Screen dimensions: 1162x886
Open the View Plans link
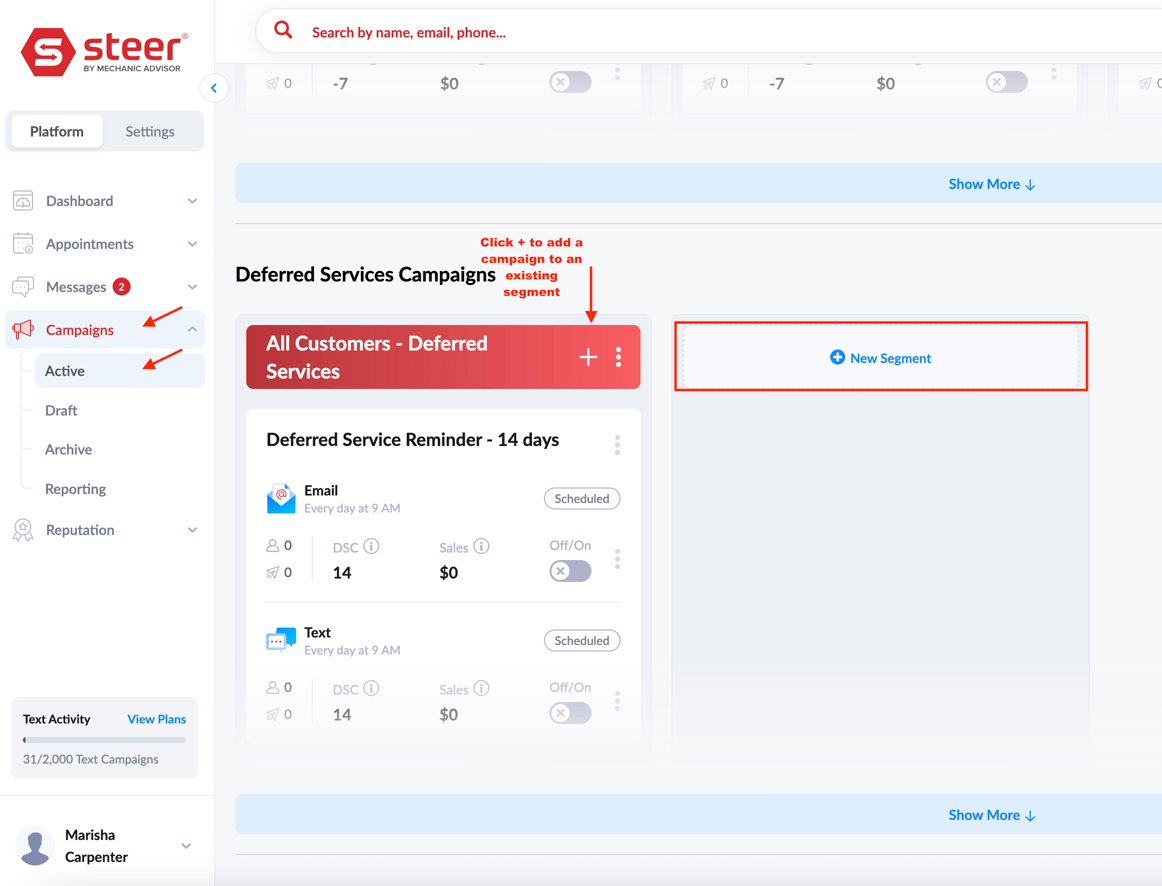pyautogui.click(x=156, y=719)
